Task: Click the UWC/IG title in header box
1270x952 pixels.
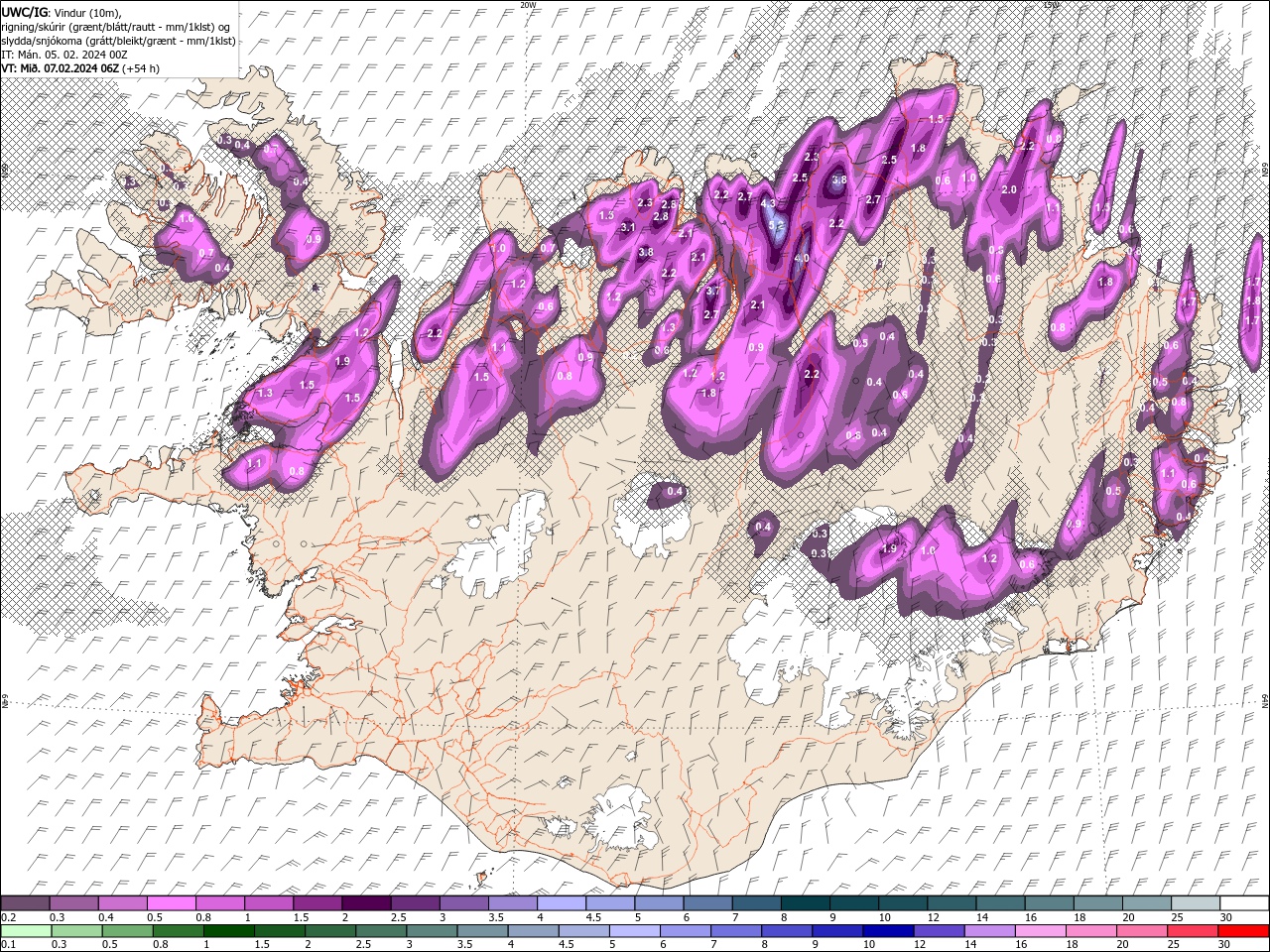Action: point(24,11)
